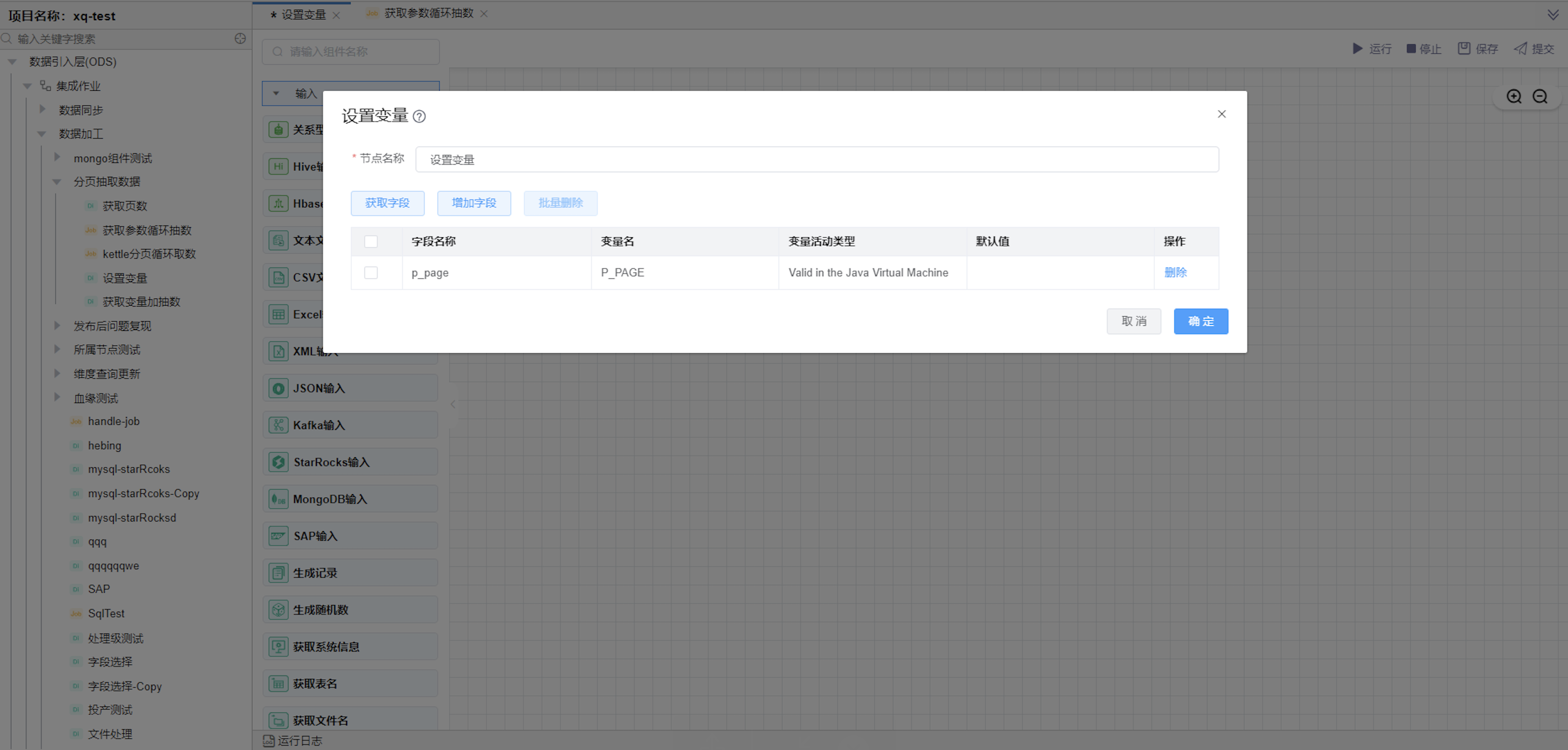Click the 节点名称 input field

(x=816, y=160)
